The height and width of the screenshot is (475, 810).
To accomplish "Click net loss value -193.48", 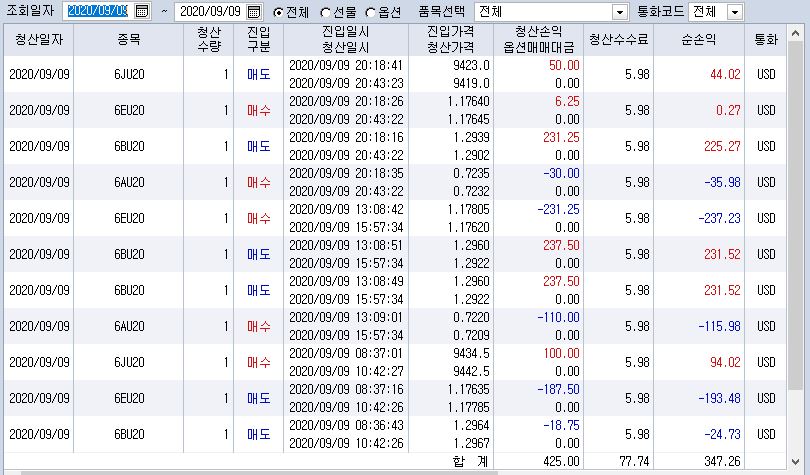I will (x=719, y=399).
